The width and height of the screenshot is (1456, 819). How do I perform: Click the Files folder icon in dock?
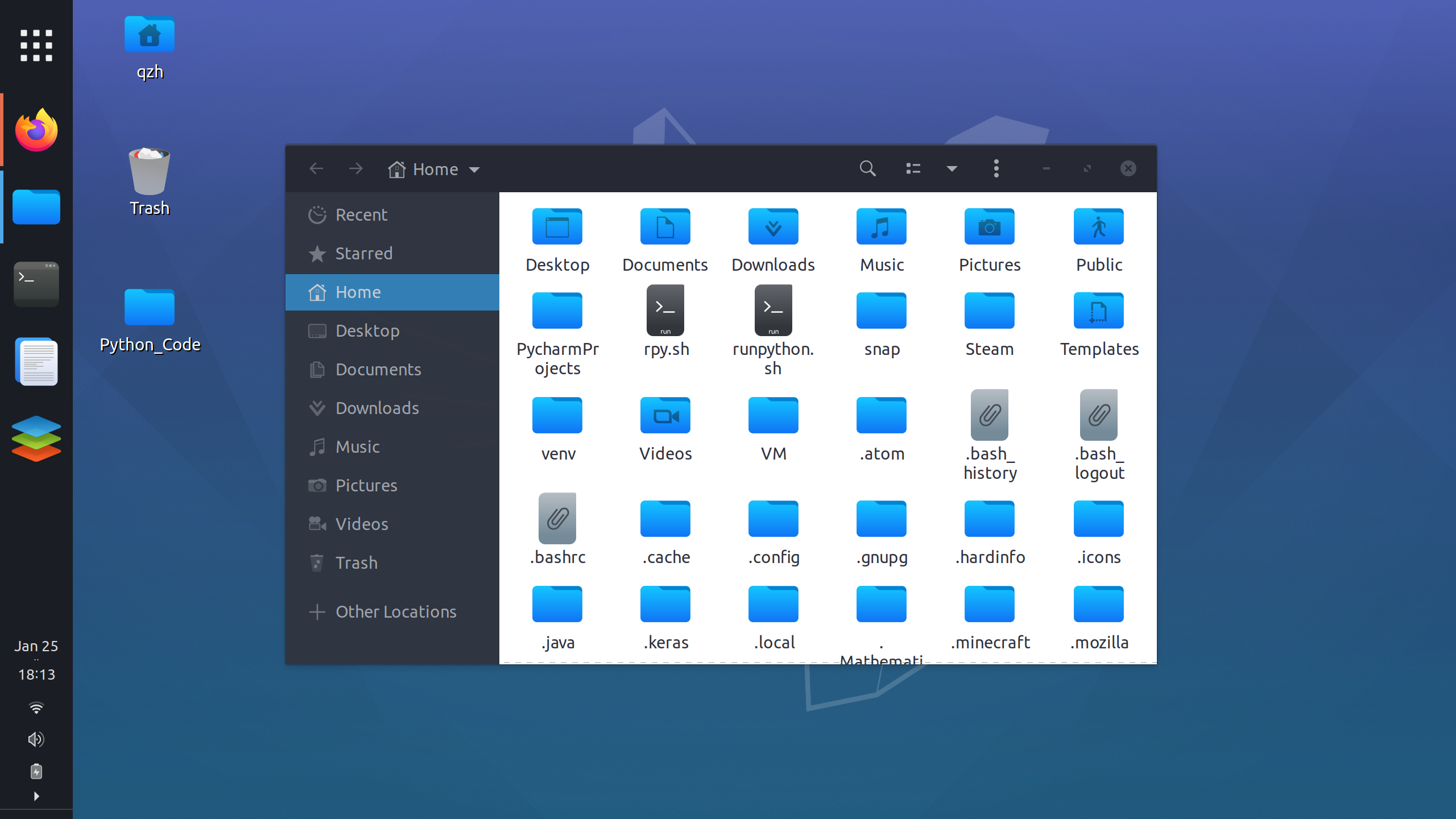pos(36,206)
